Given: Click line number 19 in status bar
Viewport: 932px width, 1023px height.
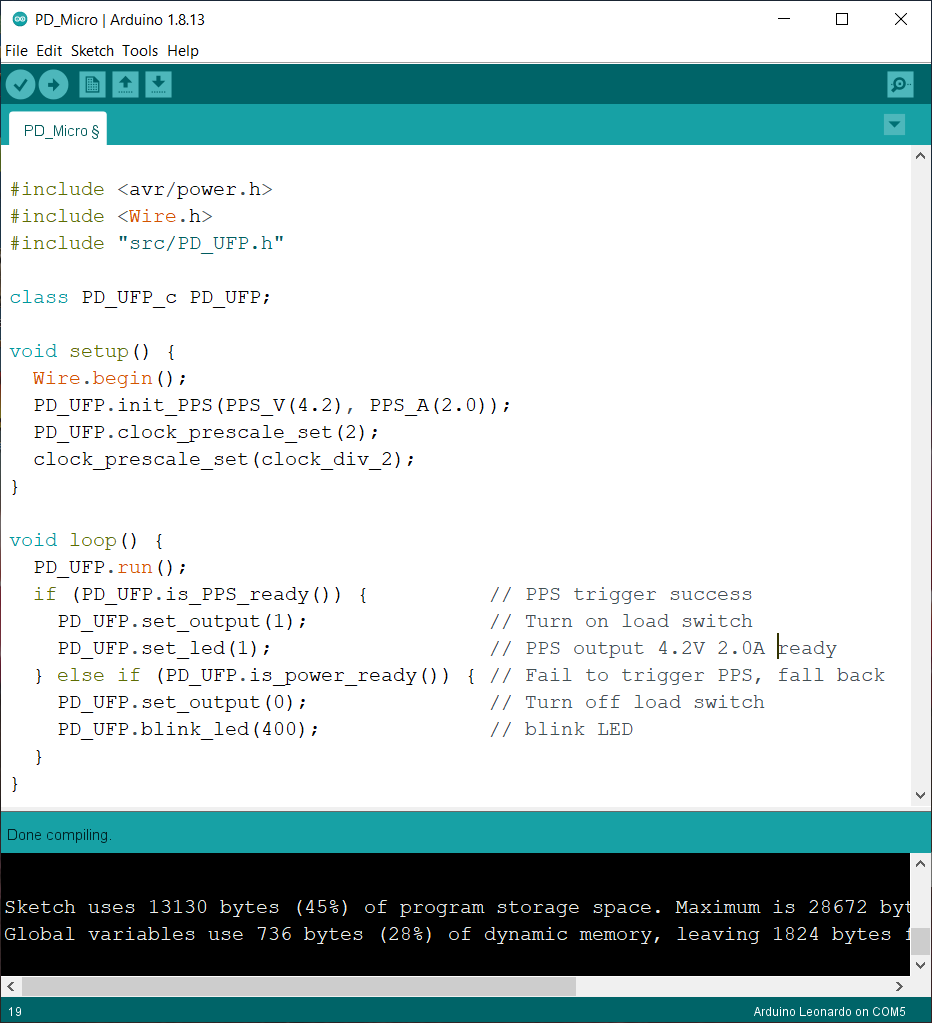Looking at the screenshot, I should pos(14,1011).
